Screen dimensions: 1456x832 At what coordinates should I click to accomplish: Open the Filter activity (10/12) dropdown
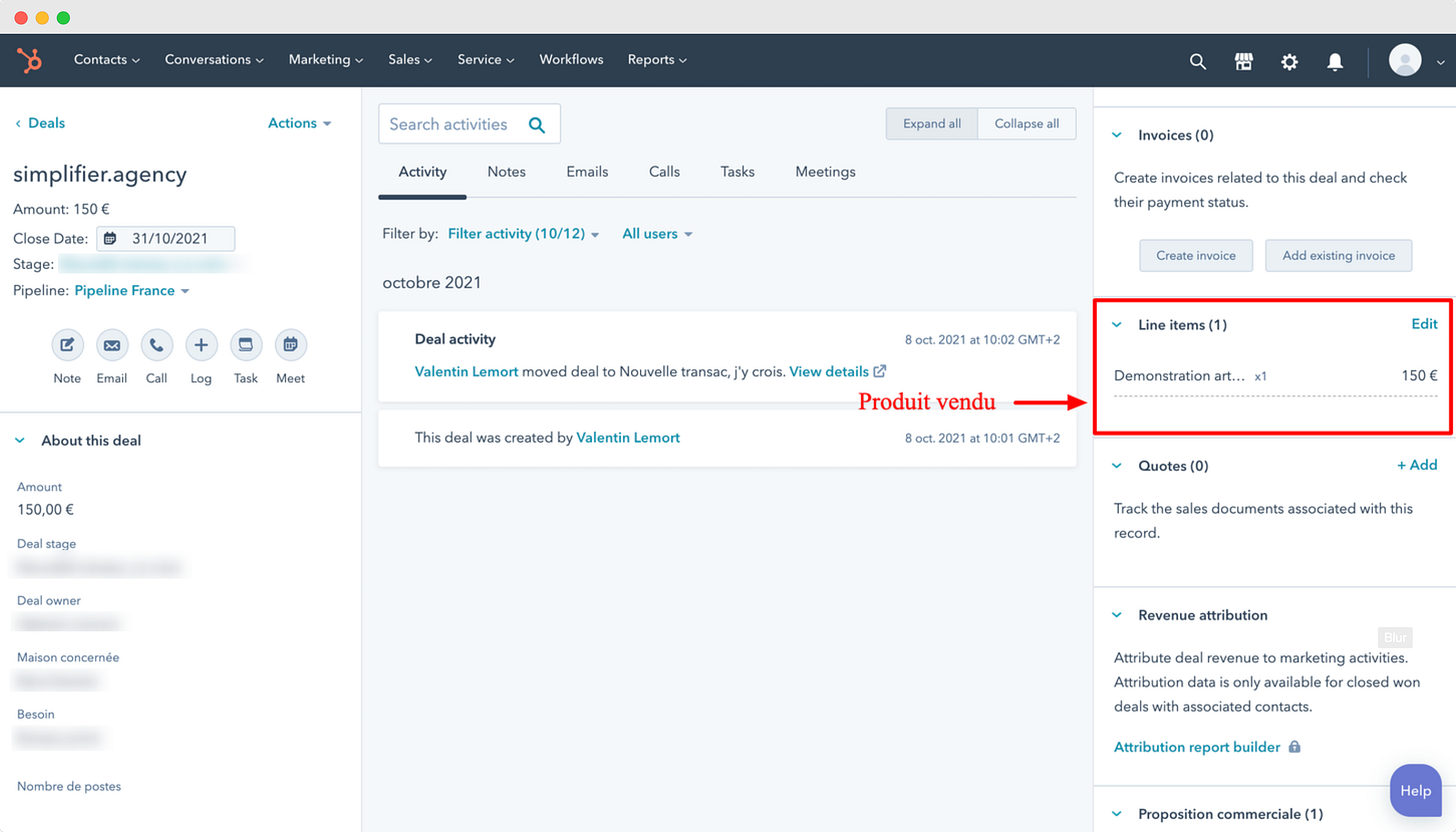pyautogui.click(x=524, y=234)
